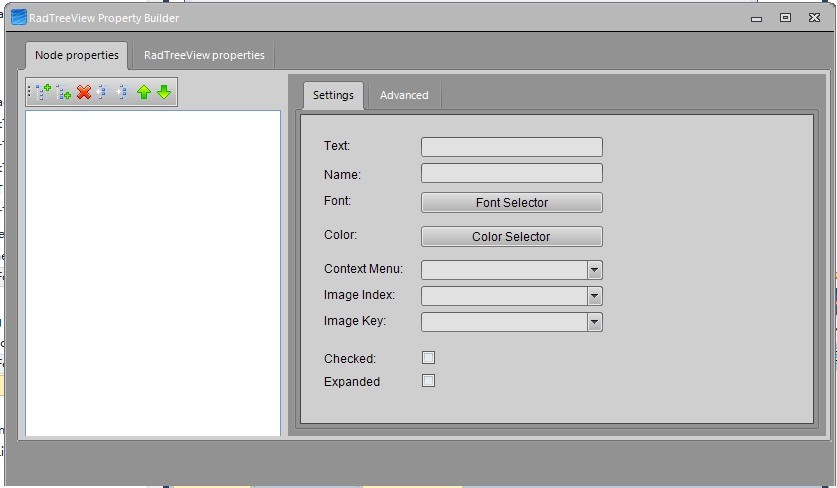Click the RadTreeView app icon in title bar
The width and height of the screenshot is (837, 488).
coord(19,18)
